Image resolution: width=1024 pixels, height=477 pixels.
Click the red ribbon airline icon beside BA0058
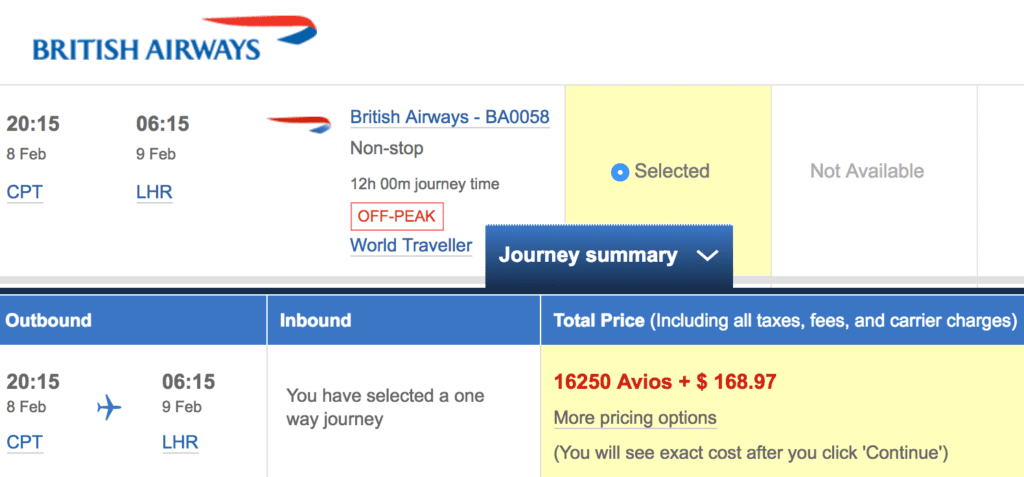pos(298,124)
